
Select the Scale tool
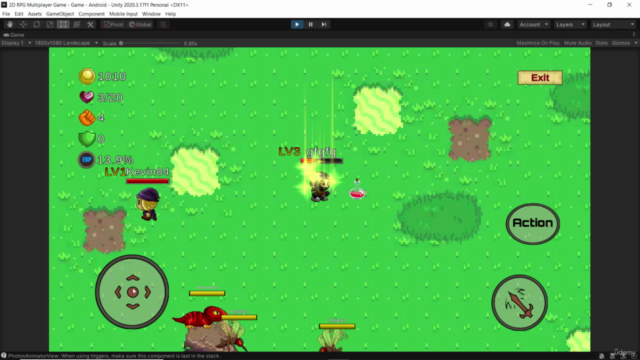click(x=50, y=24)
